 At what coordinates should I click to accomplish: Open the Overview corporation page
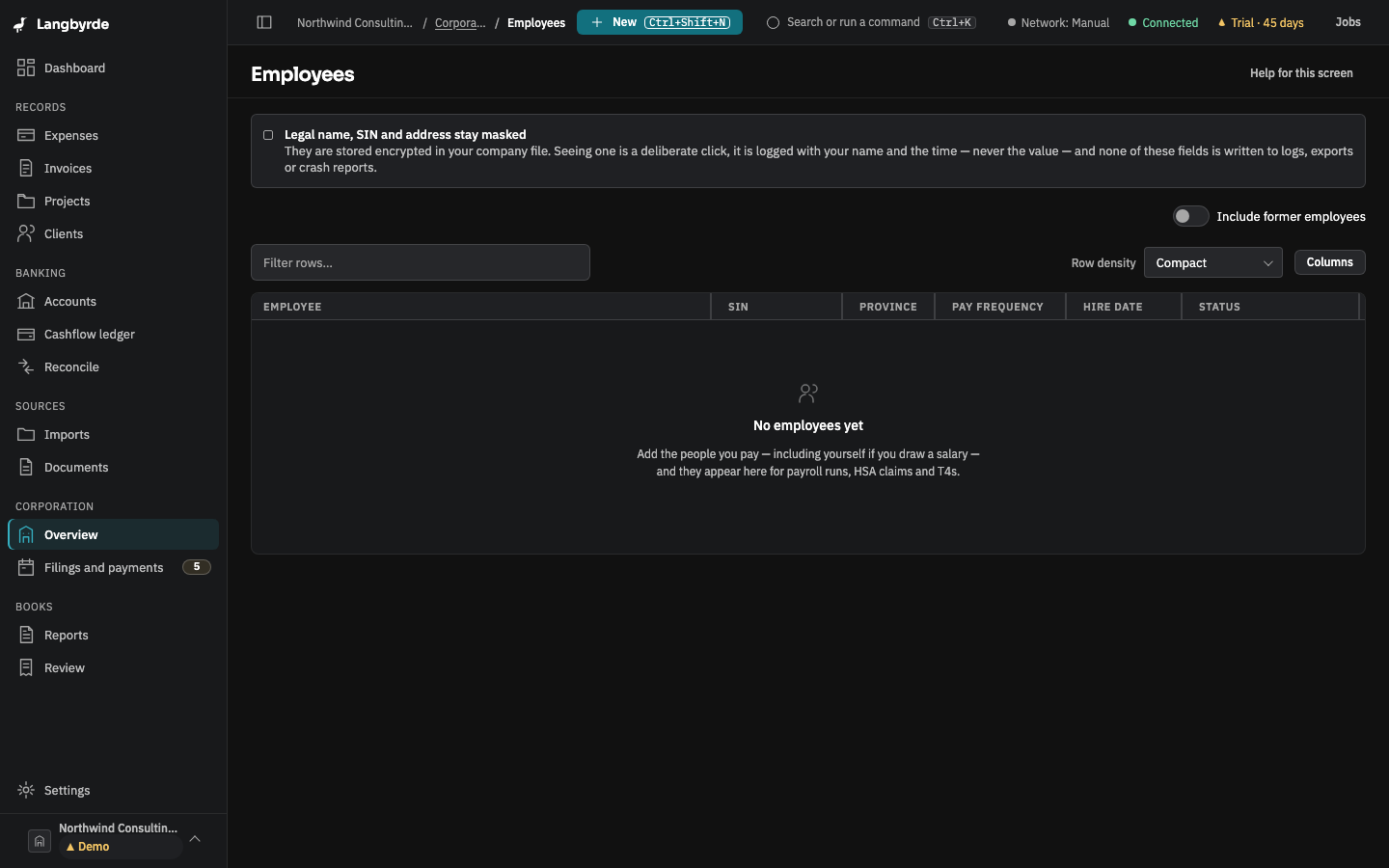[x=113, y=534]
